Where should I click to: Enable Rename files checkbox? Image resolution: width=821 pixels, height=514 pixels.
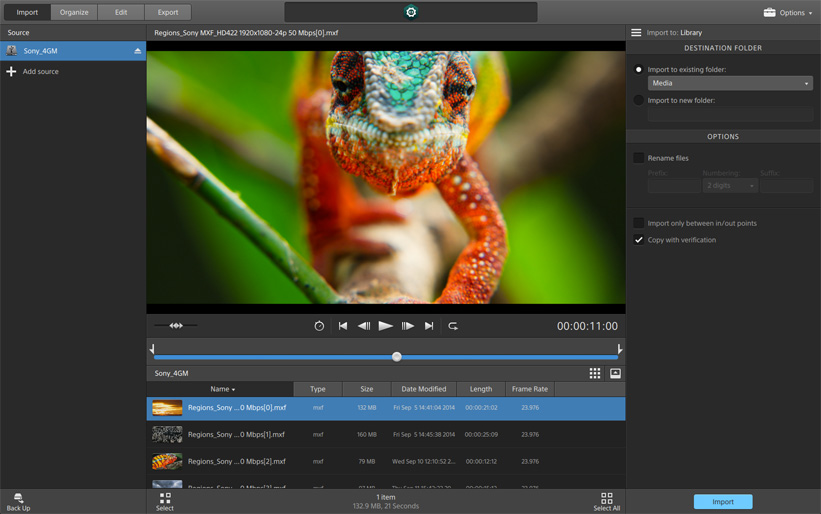(639, 158)
